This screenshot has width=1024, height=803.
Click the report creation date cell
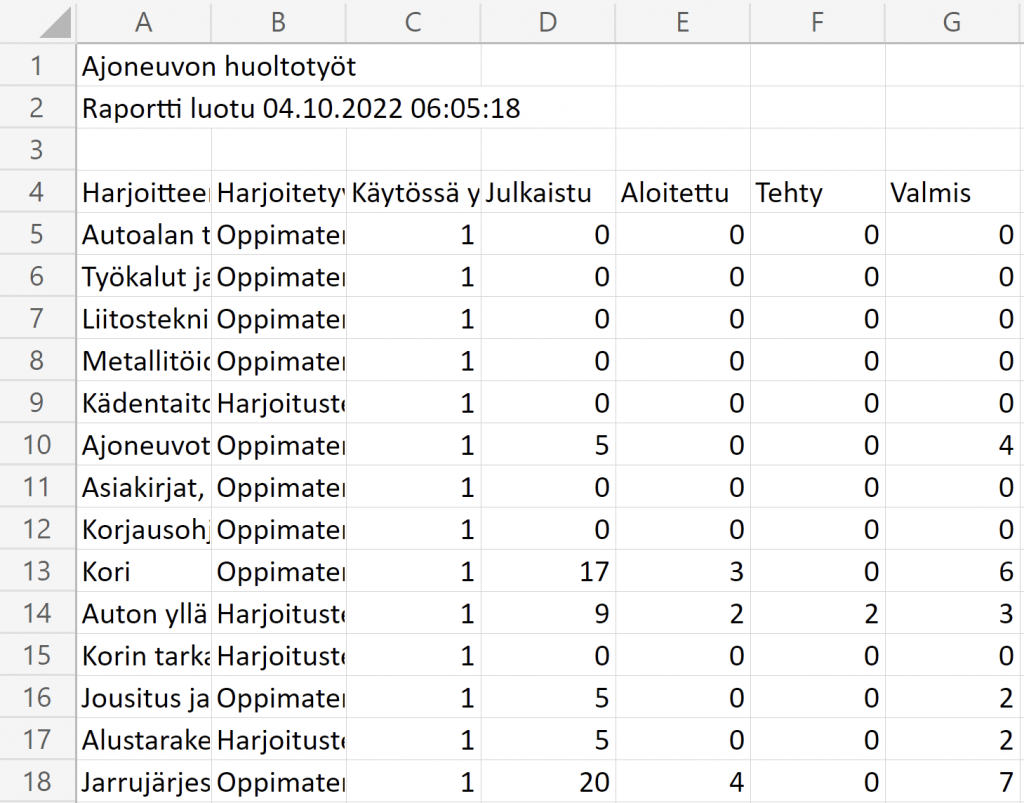(144, 108)
